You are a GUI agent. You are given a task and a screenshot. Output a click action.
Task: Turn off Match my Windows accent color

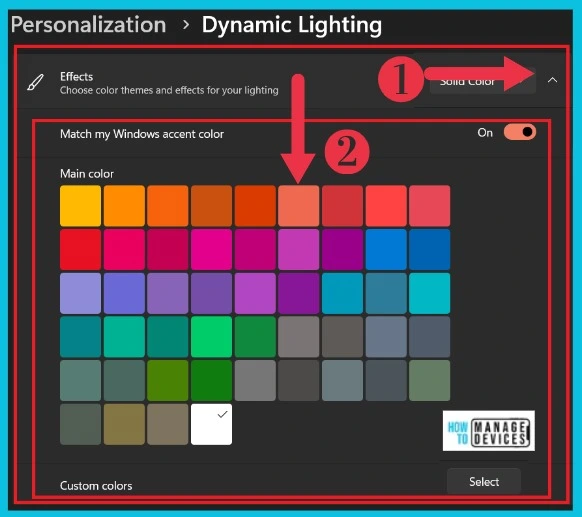520,132
